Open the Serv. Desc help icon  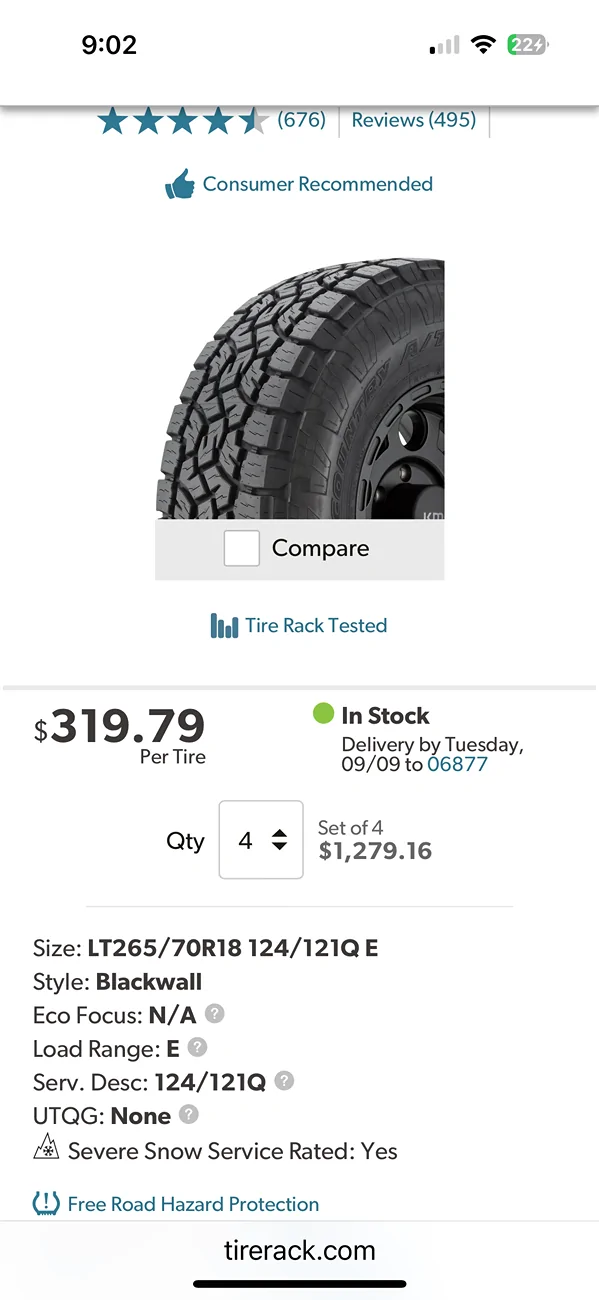(283, 1082)
